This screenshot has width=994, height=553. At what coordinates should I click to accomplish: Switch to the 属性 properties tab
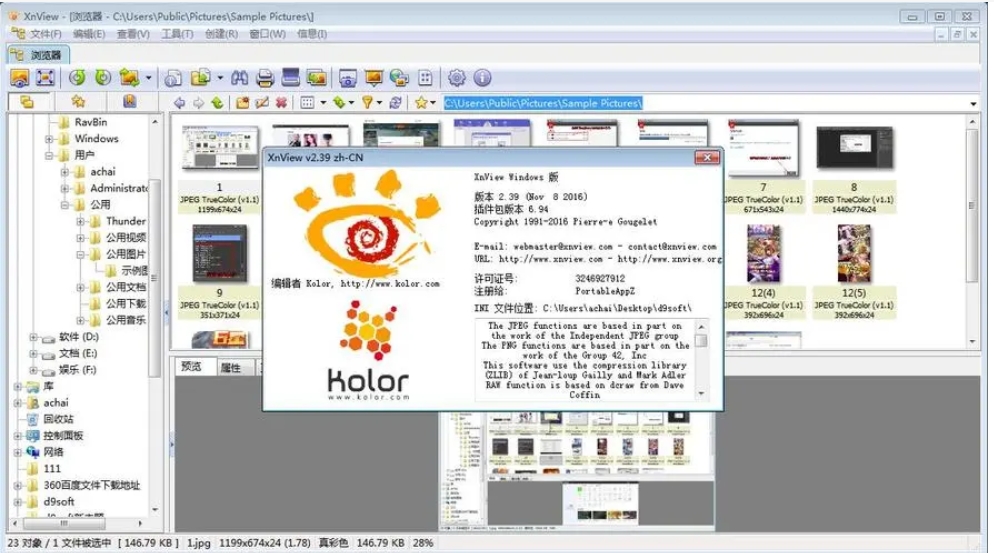click(x=231, y=368)
